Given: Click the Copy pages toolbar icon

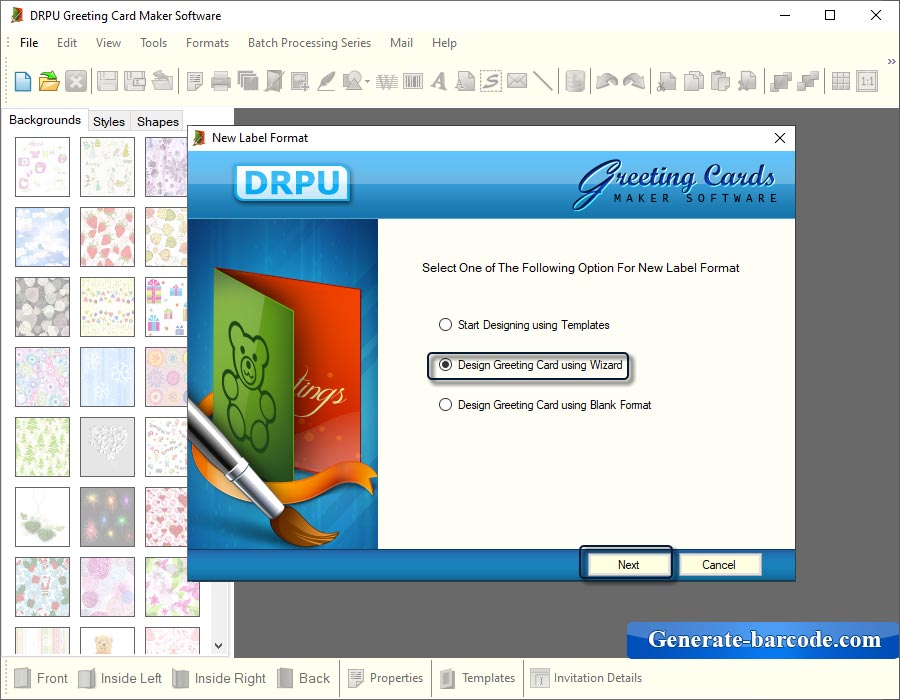Looking at the screenshot, I should (693, 81).
